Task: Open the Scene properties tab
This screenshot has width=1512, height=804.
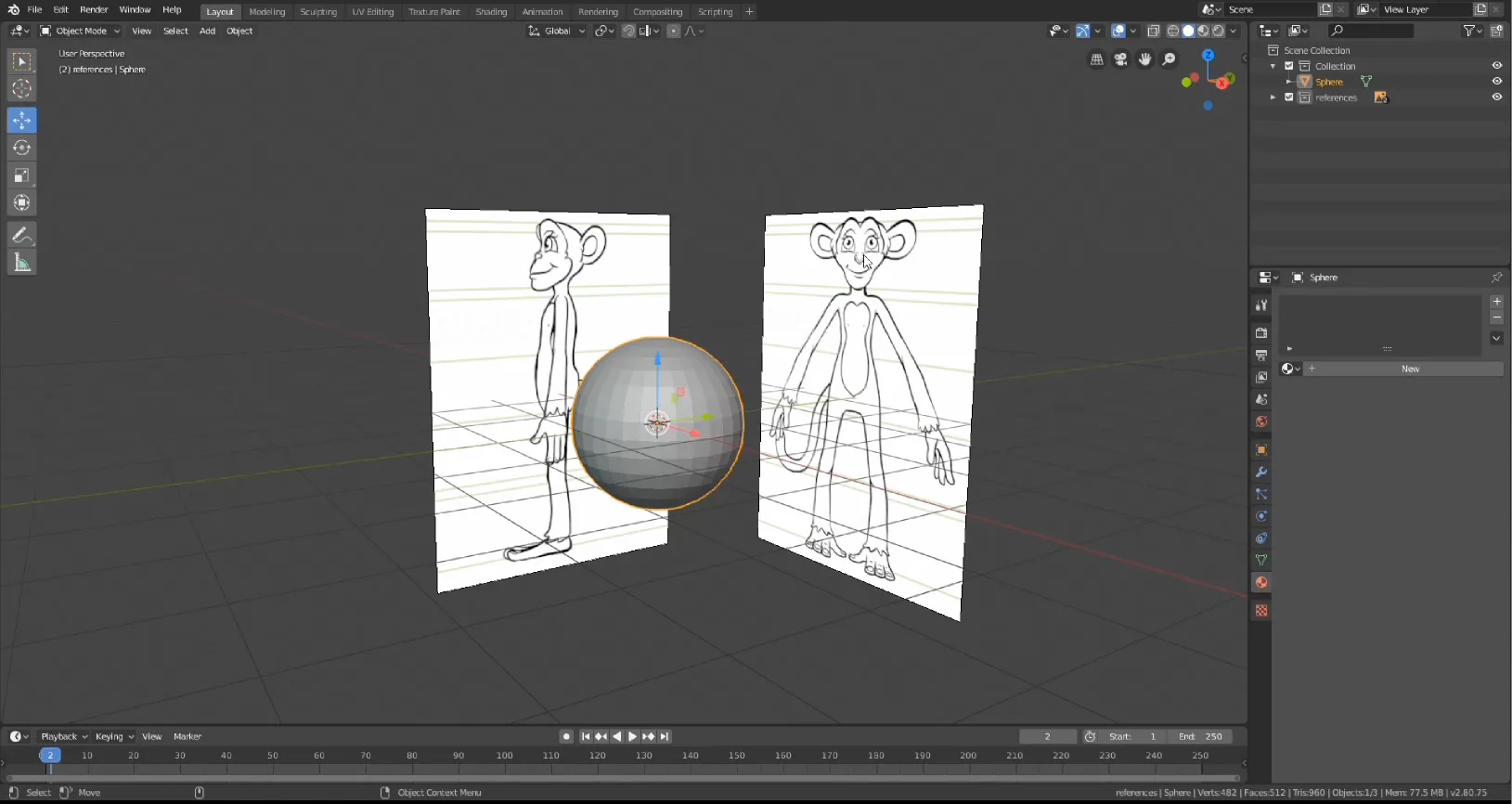Action: [x=1261, y=399]
